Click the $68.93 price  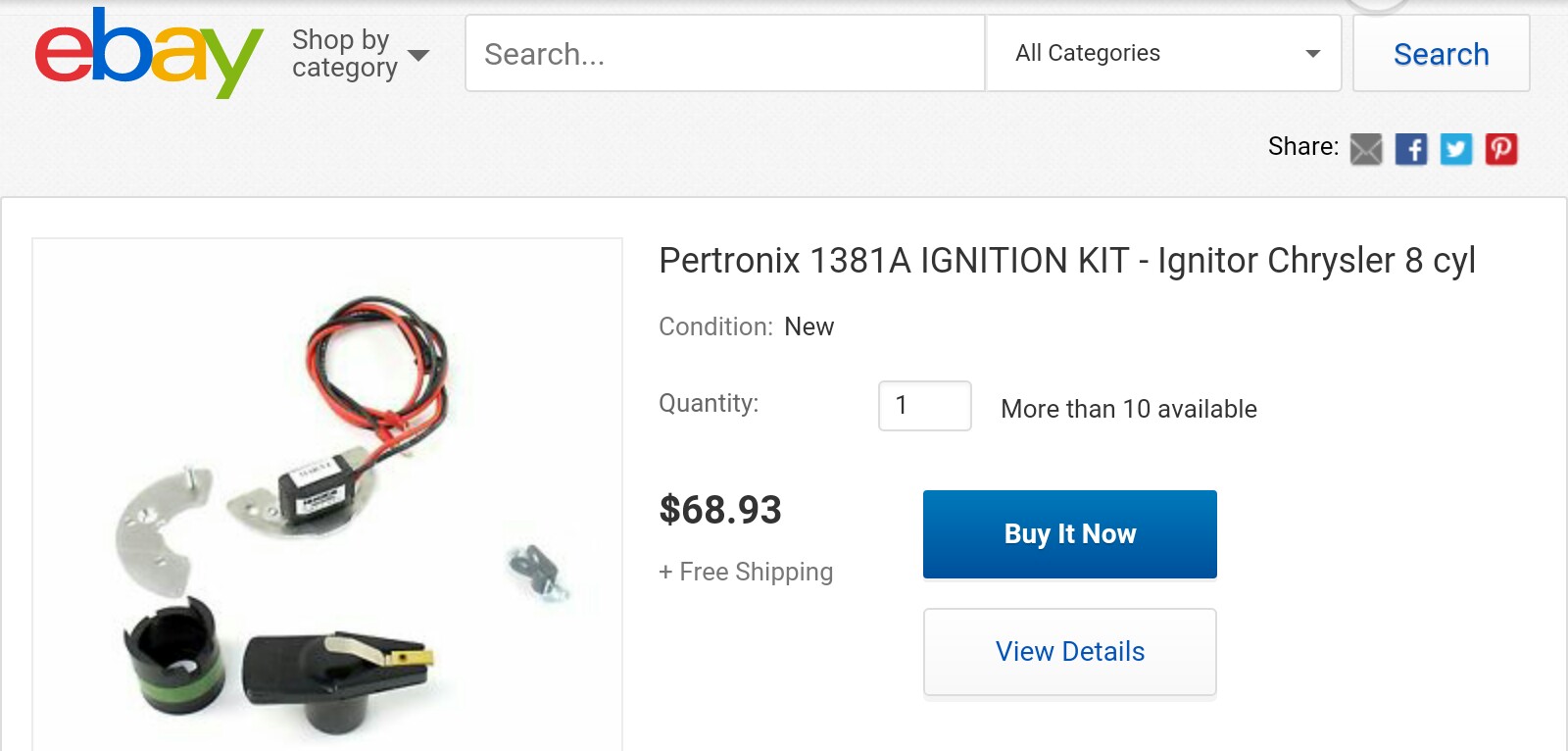[720, 510]
